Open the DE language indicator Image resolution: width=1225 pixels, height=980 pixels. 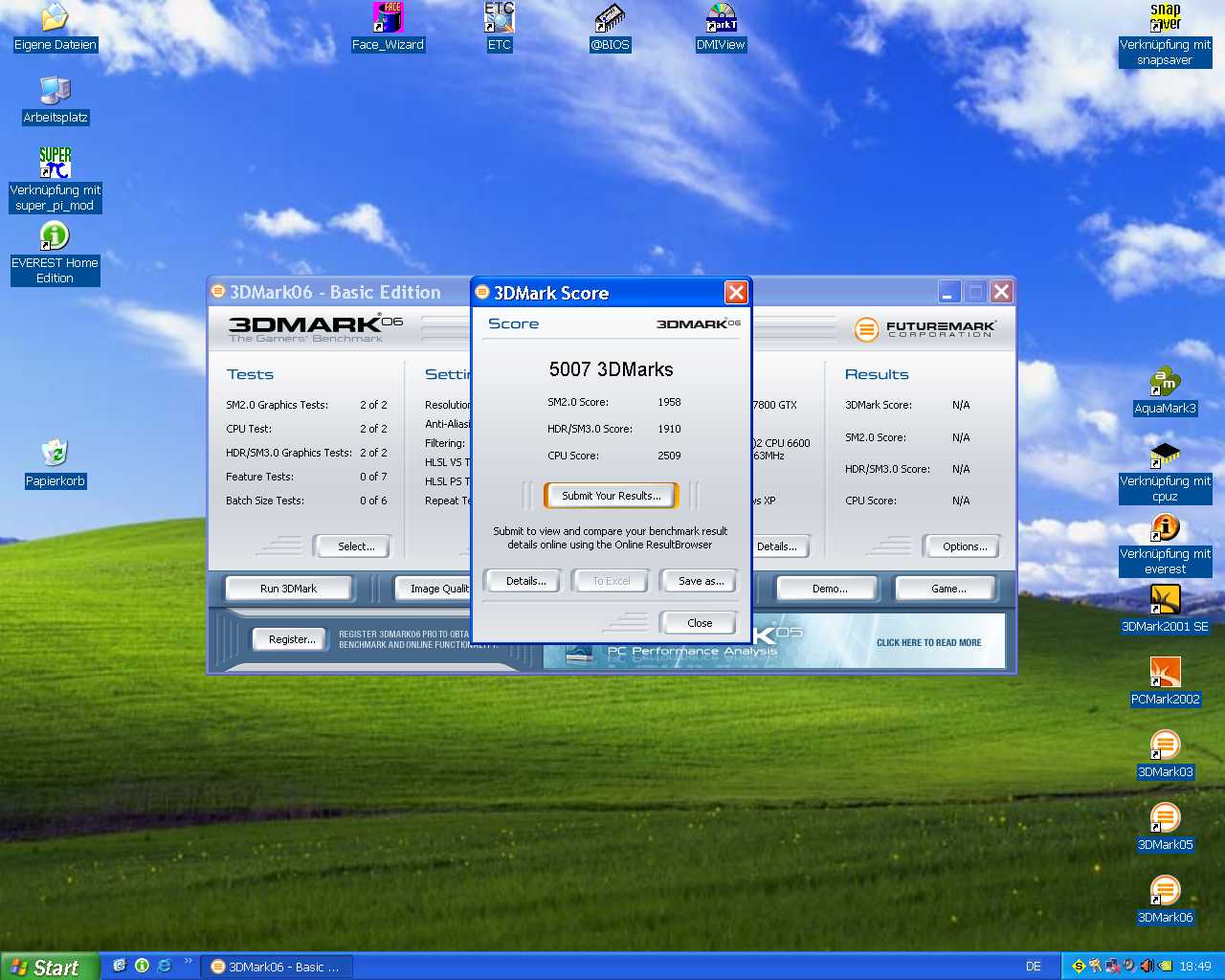coord(1034,967)
